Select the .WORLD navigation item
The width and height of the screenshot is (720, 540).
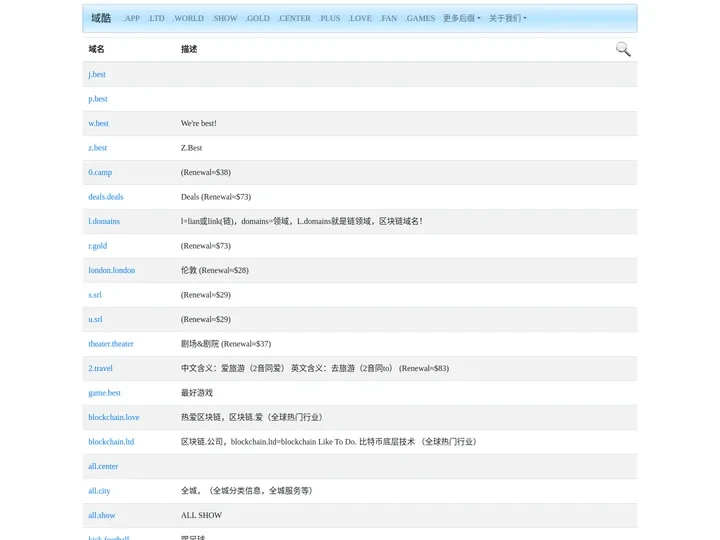tap(188, 18)
